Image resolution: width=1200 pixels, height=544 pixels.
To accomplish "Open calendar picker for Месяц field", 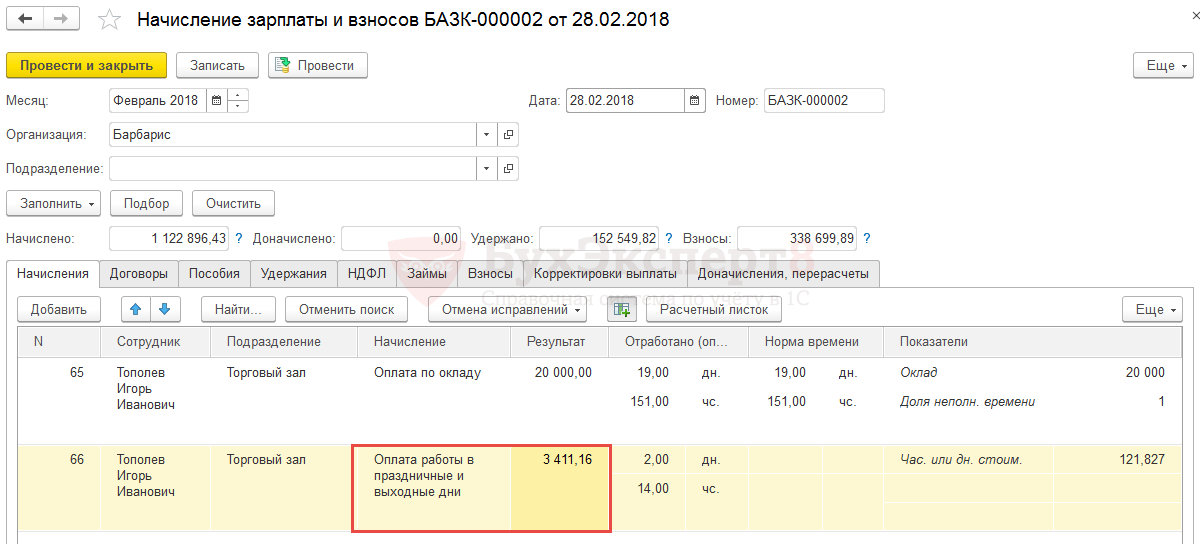I will (x=217, y=100).
